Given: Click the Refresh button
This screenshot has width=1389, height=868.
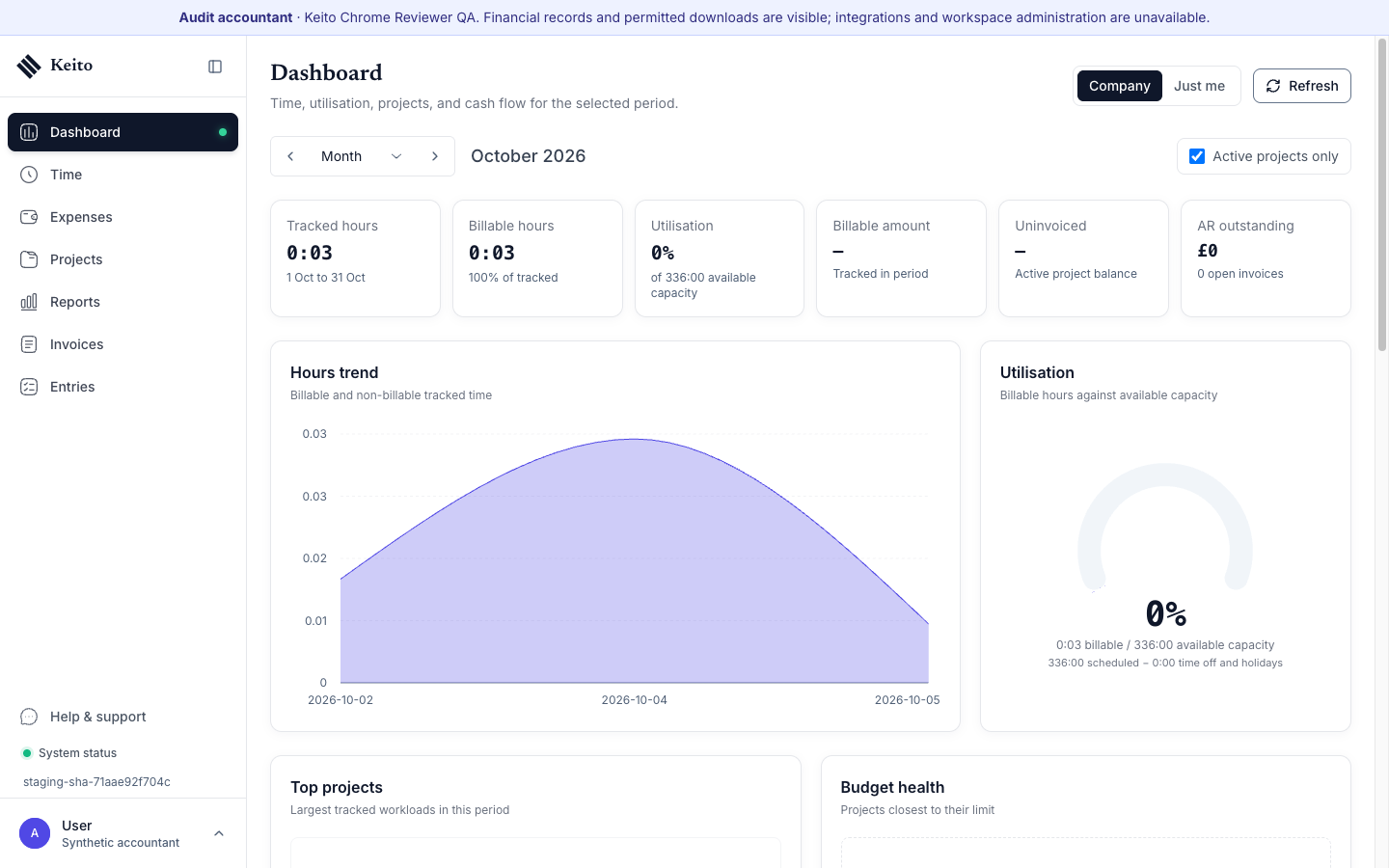Looking at the screenshot, I should (x=1301, y=86).
